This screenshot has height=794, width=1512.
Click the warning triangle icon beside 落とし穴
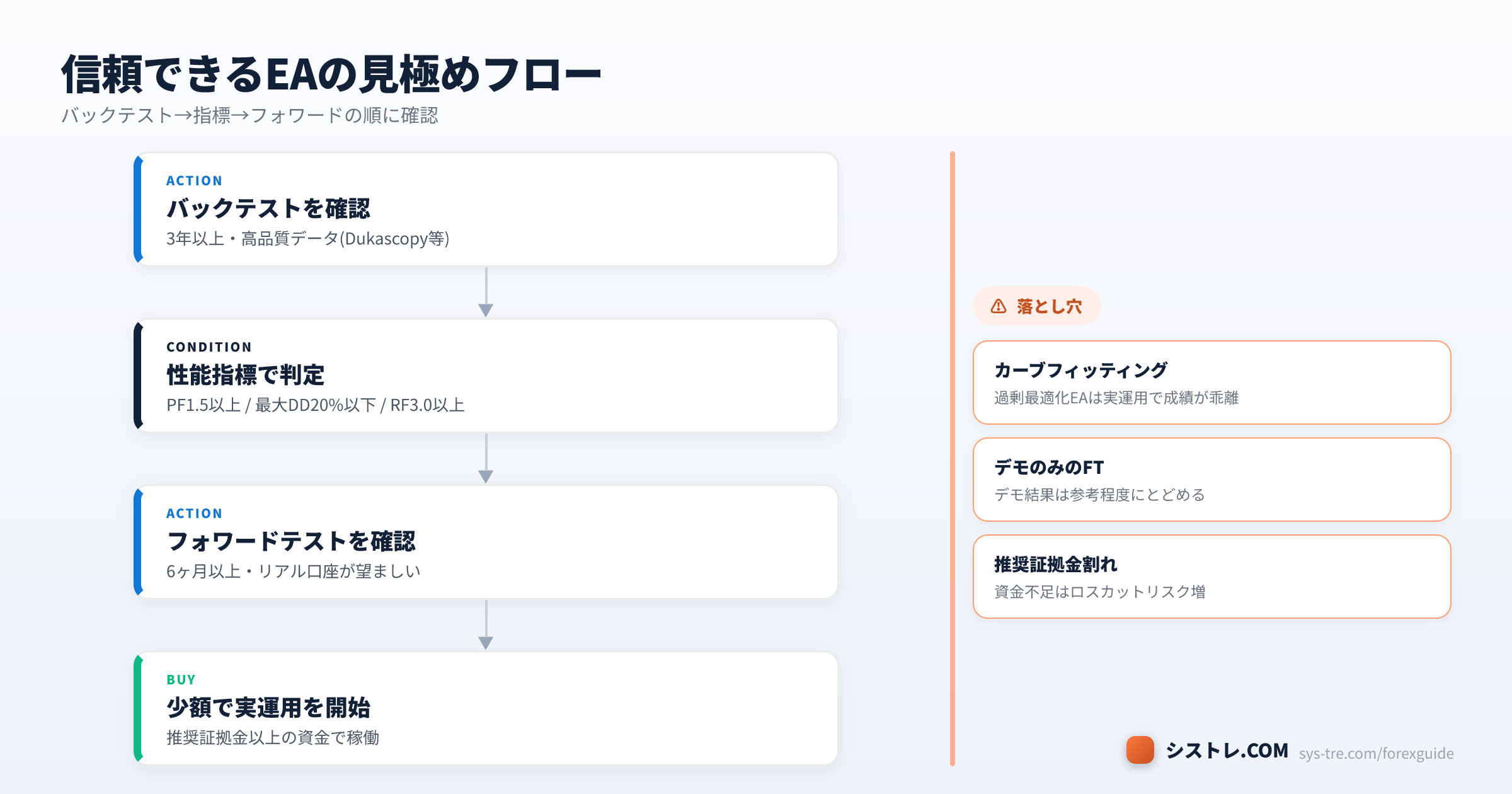tap(999, 306)
